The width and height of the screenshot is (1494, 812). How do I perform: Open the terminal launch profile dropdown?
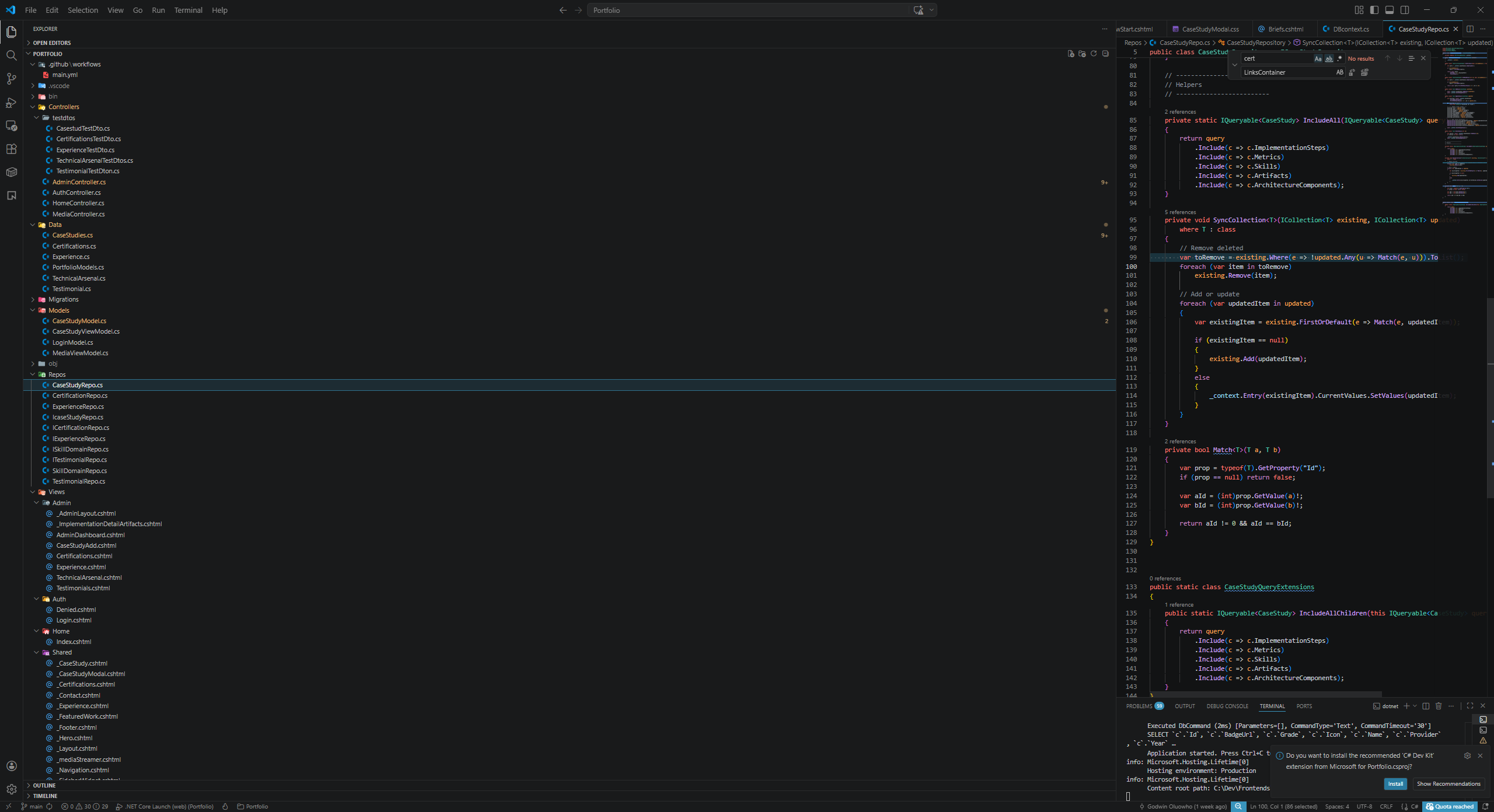click(x=1415, y=706)
